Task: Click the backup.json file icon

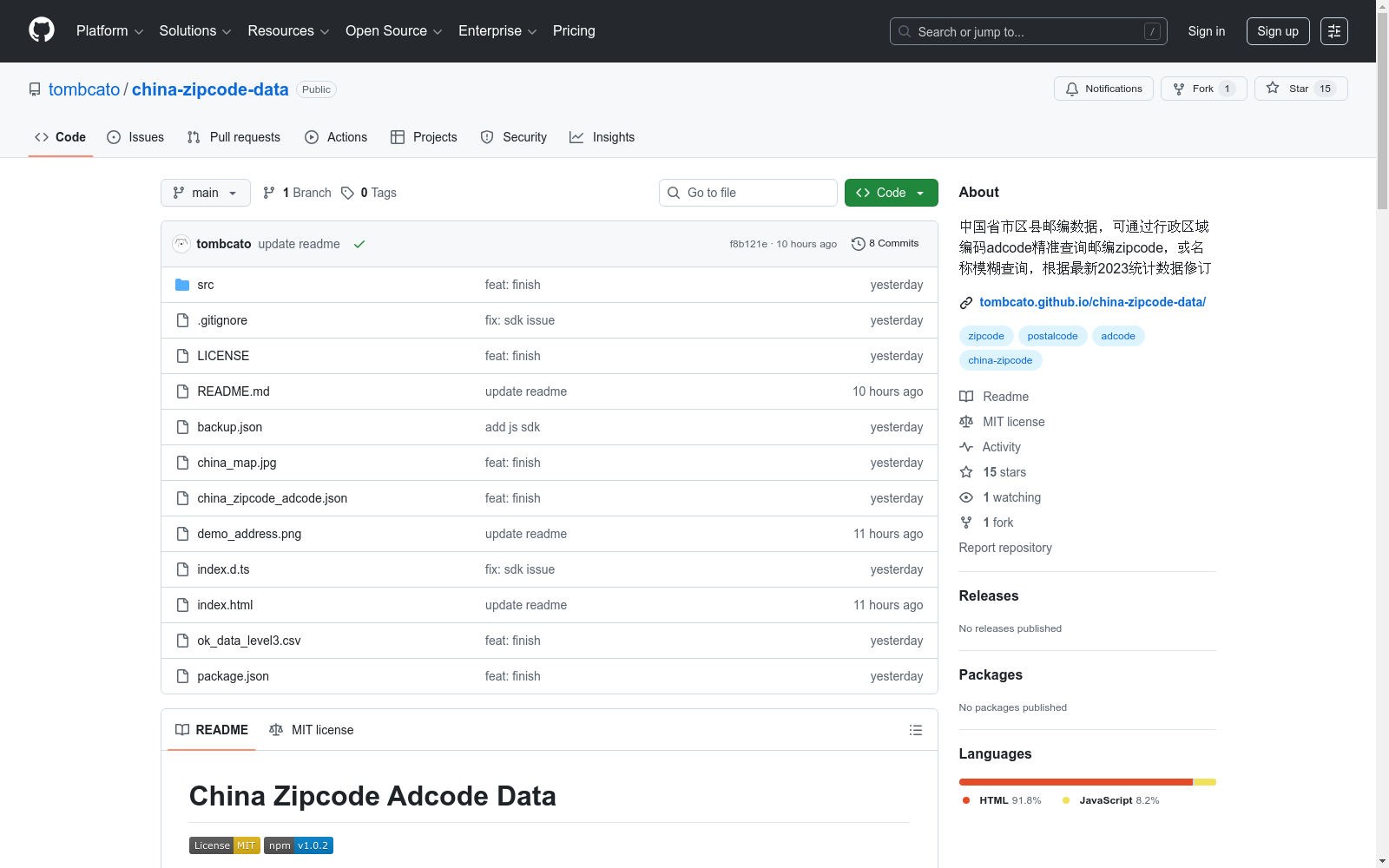Action: click(182, 427)
